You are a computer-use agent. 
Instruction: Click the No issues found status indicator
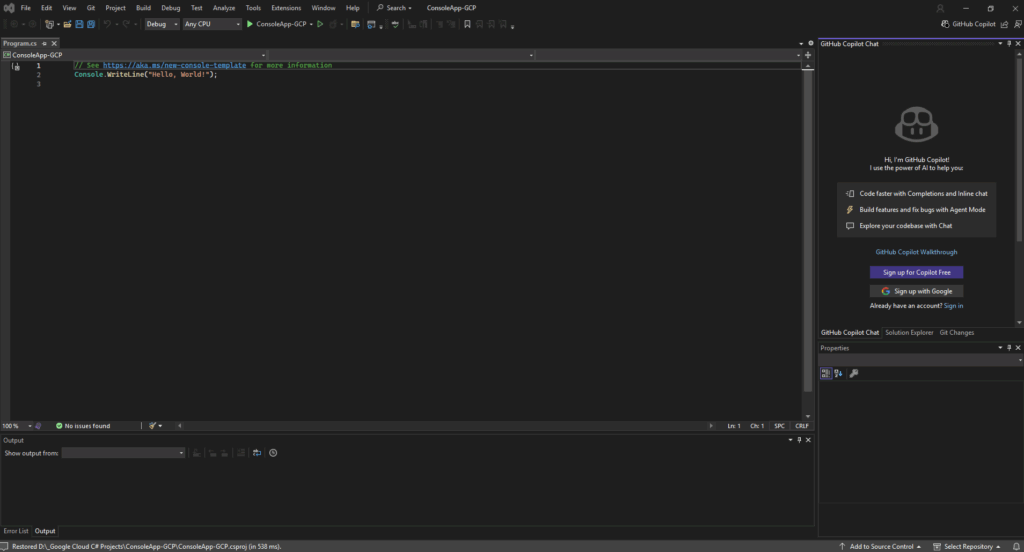point(83,426)
